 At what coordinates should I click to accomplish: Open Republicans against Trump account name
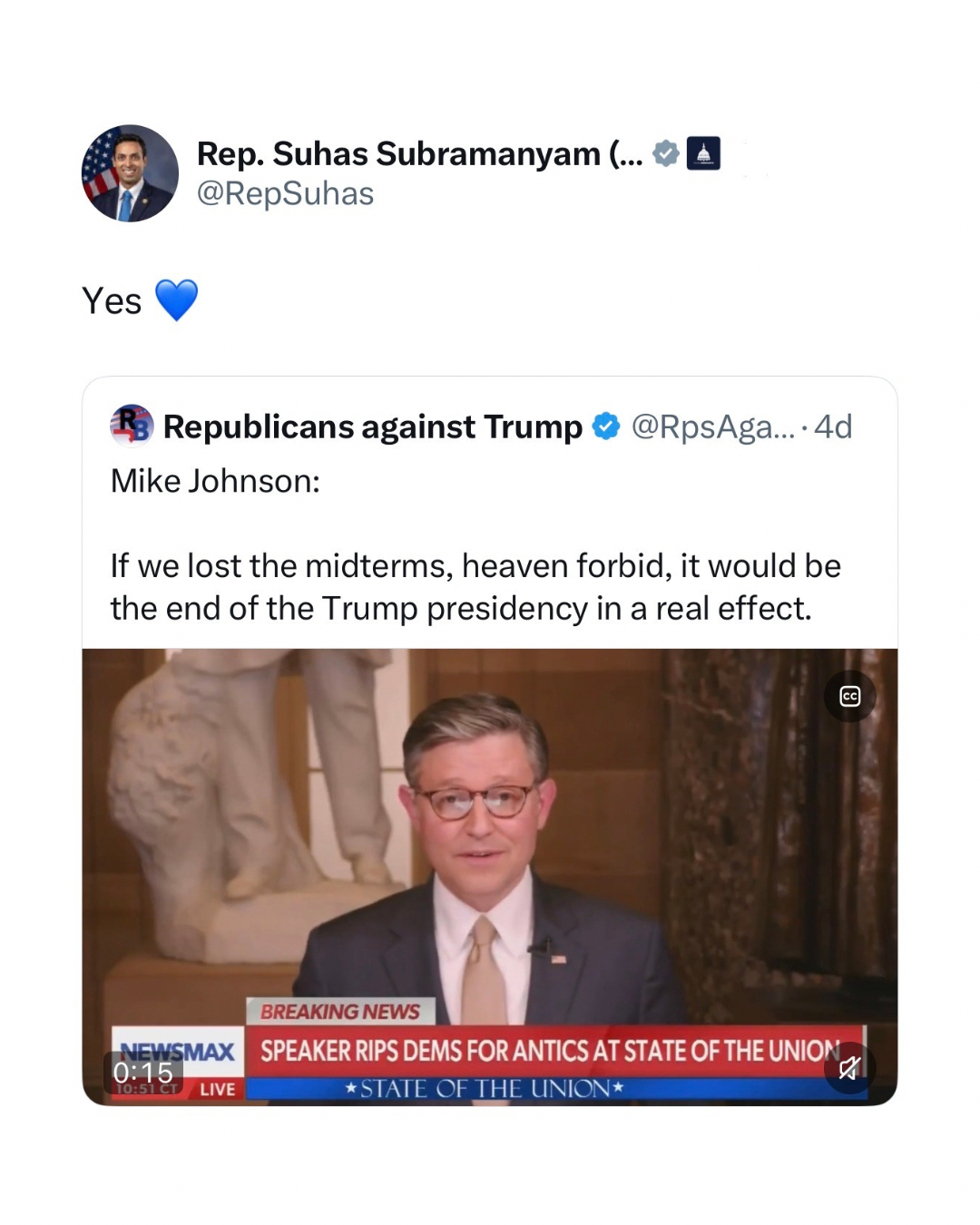[x=372, y=426]
